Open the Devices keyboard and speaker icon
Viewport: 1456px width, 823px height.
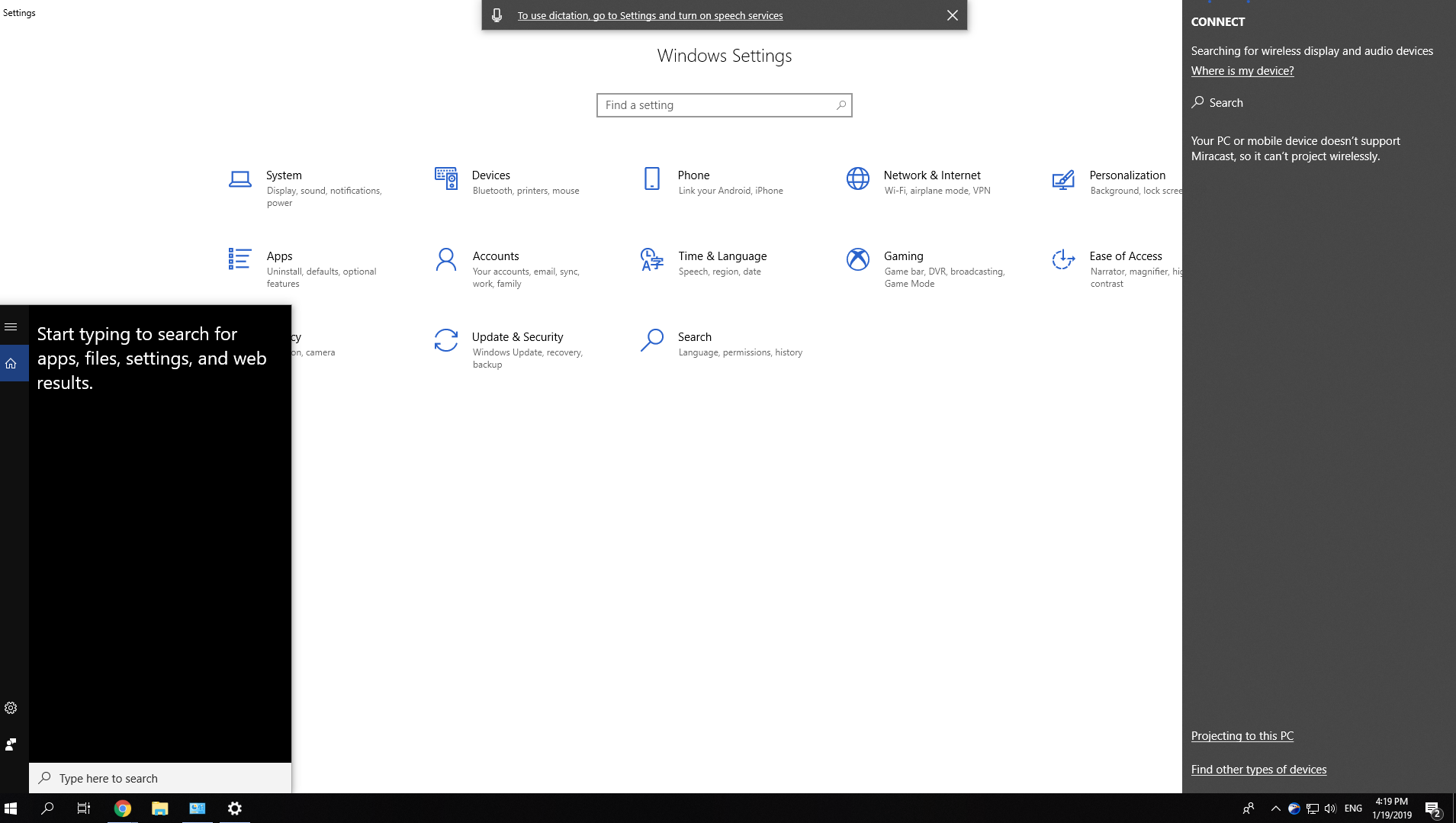click(446, 178)
